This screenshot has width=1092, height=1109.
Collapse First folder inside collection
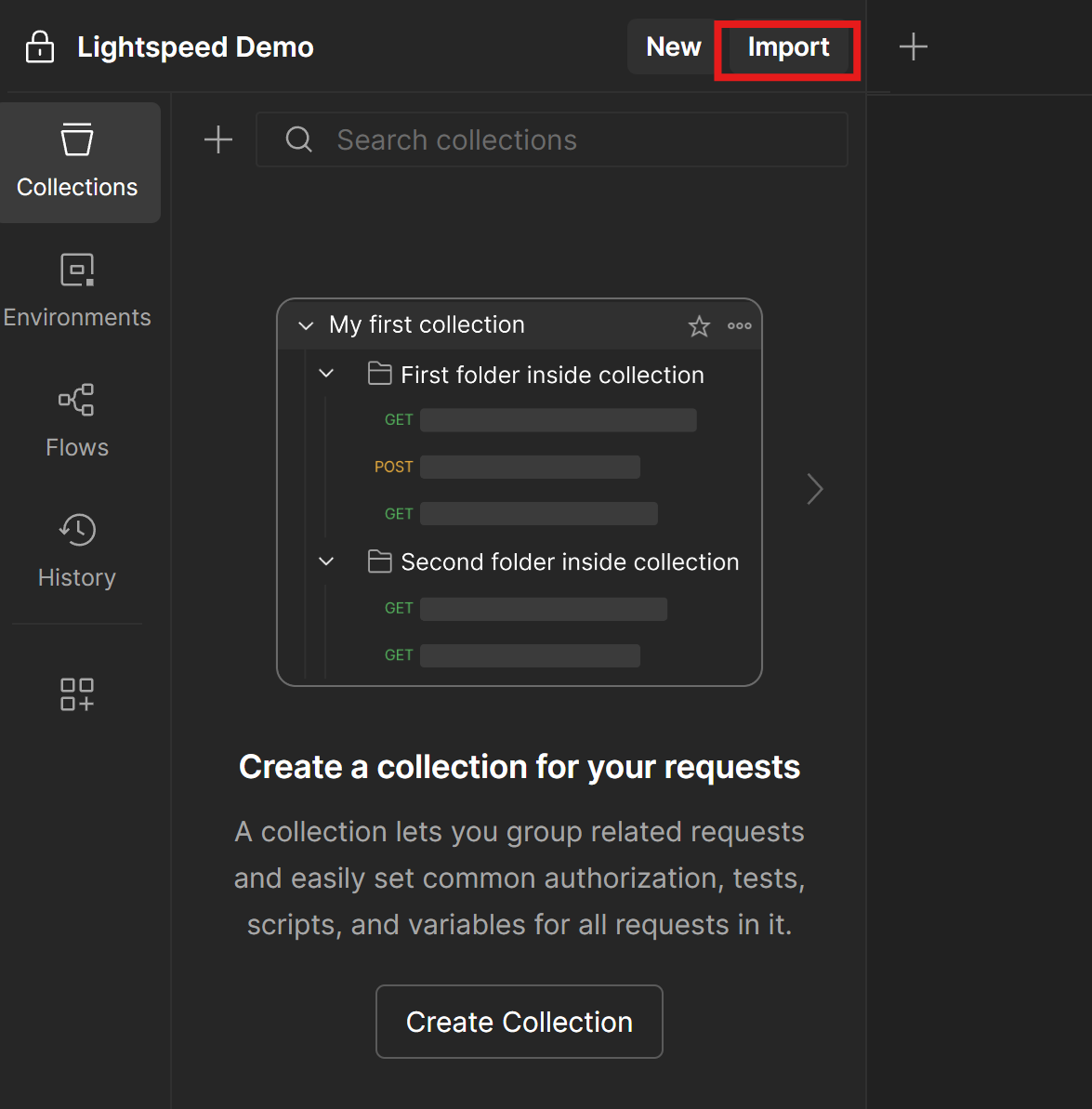pos(326,374)
